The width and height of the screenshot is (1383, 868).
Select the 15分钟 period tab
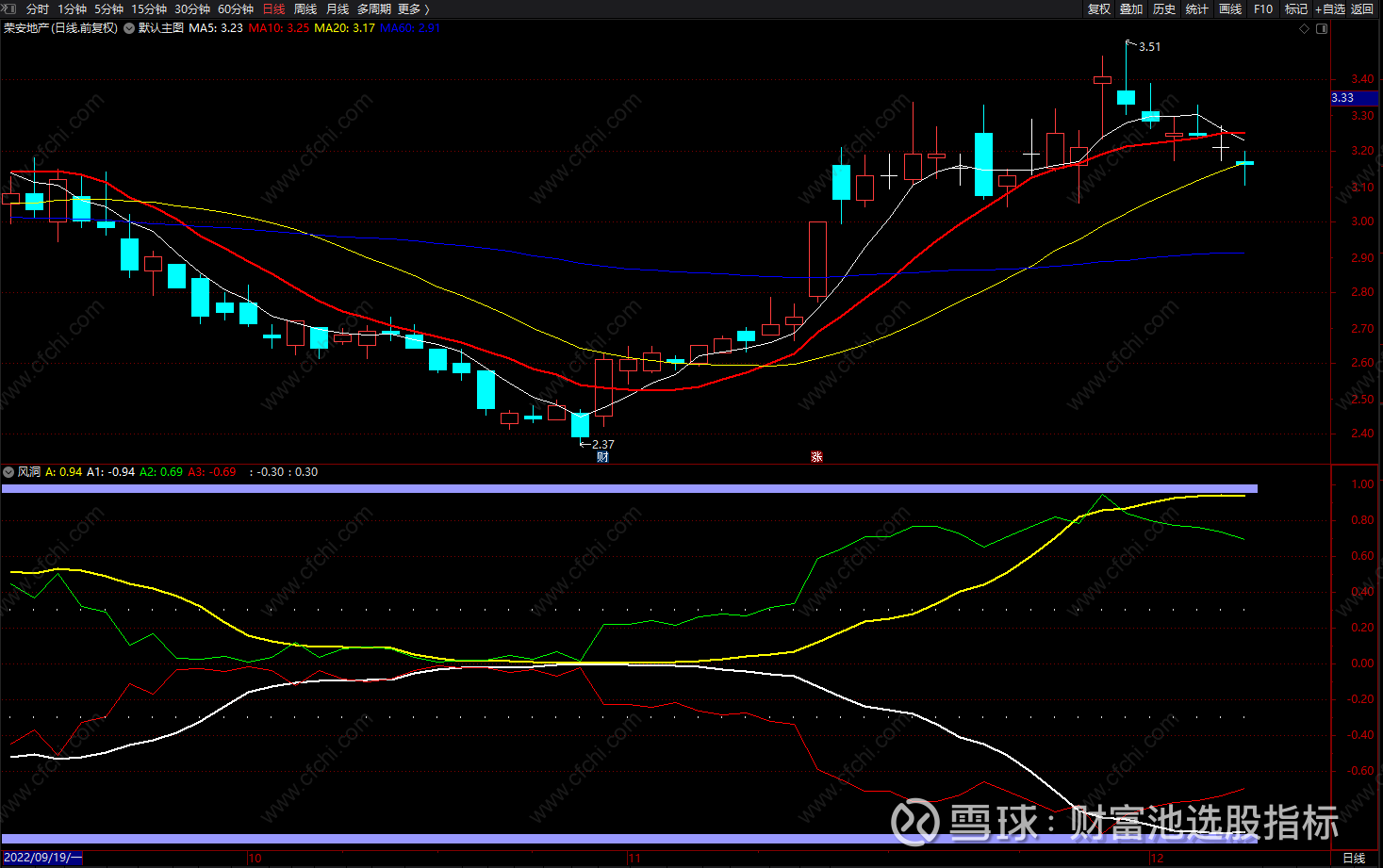pyautogui.click(x=149, y=8)
